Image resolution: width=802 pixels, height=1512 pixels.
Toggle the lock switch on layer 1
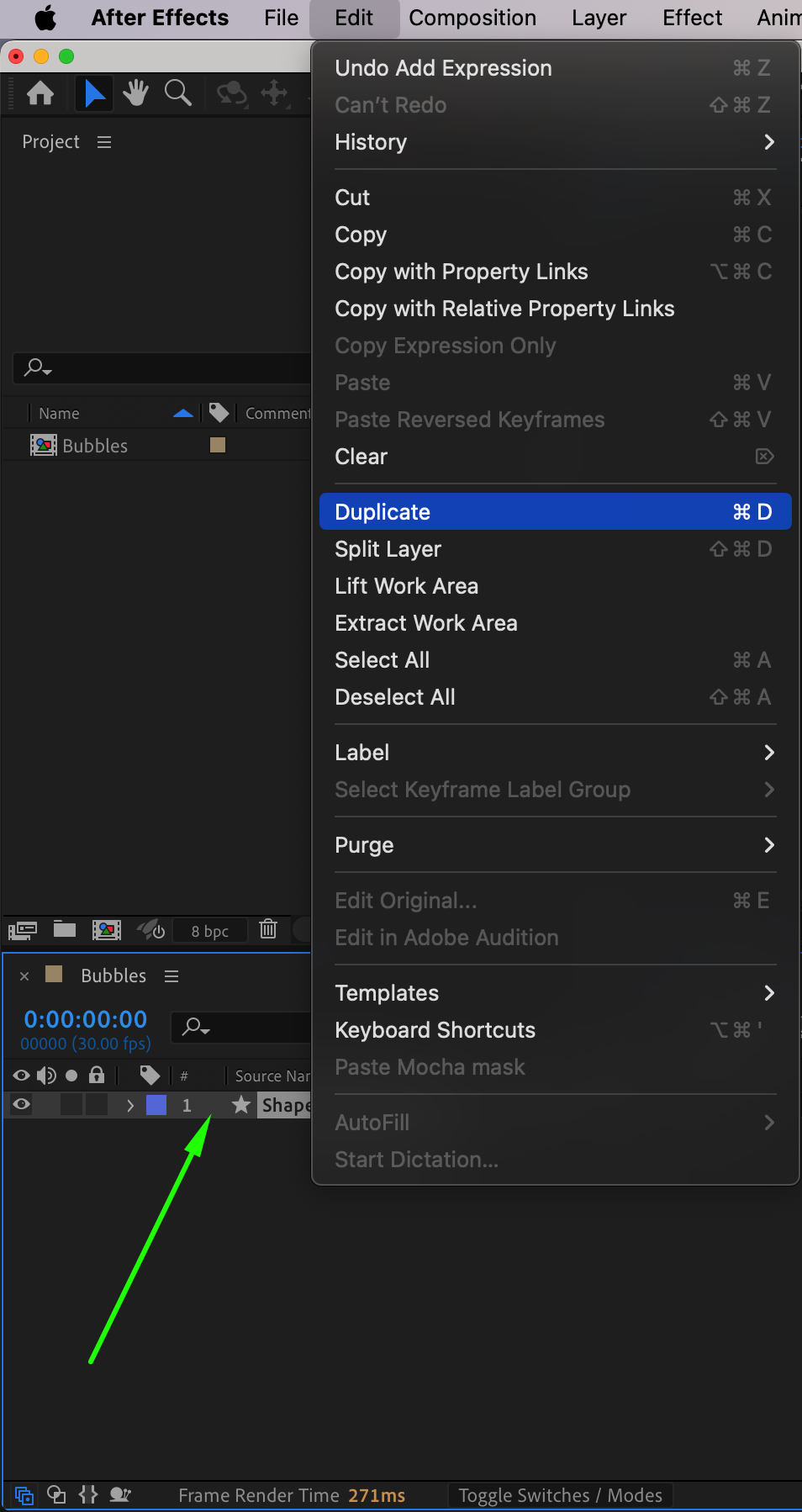tap(97, 1105)
